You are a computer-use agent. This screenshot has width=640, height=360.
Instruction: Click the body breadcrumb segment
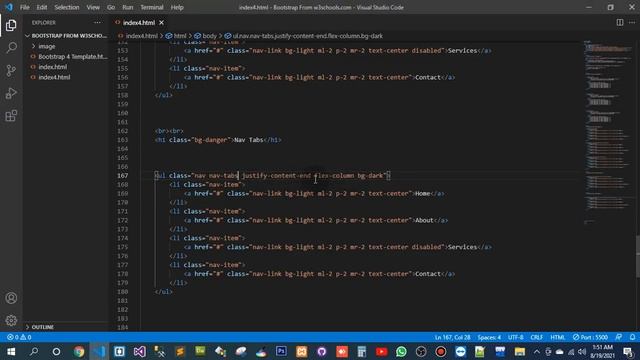click(x=209, y=36)
